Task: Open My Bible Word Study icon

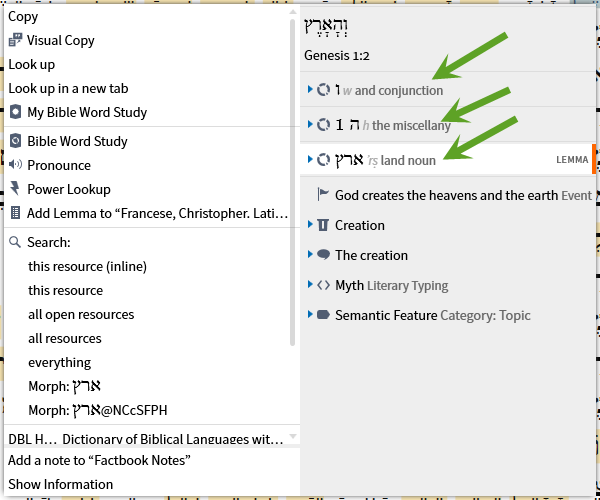Action: [15, 112]
